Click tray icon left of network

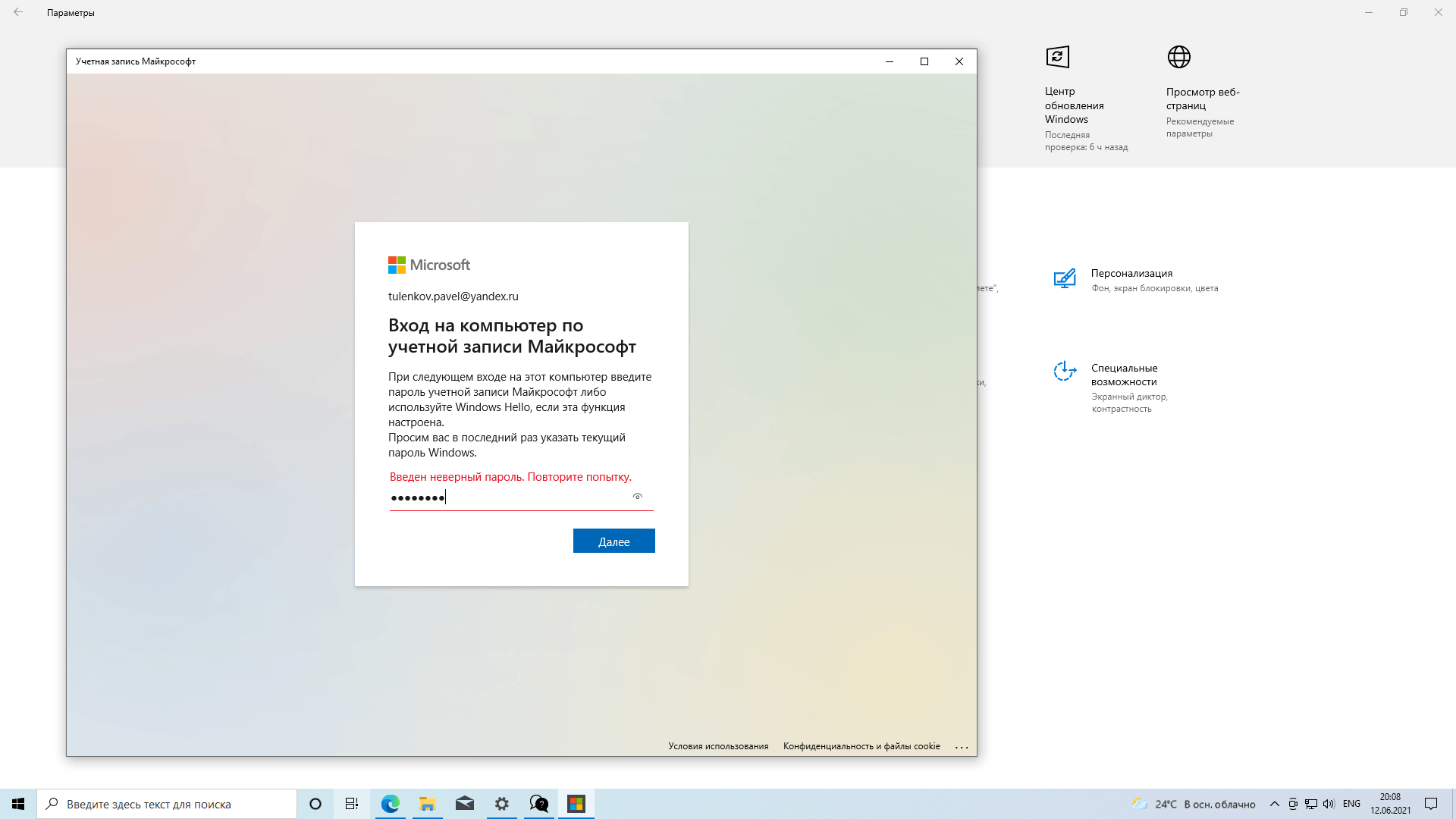[1293, 804]
